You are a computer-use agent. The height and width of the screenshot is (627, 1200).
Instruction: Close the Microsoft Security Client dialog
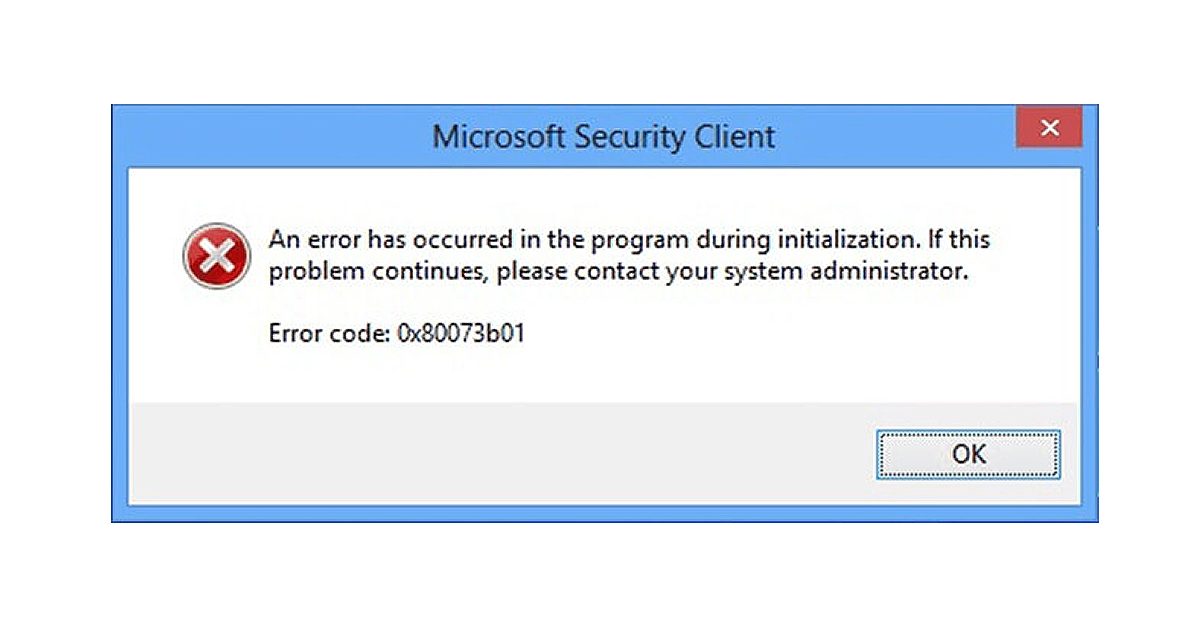point(1049,128)
